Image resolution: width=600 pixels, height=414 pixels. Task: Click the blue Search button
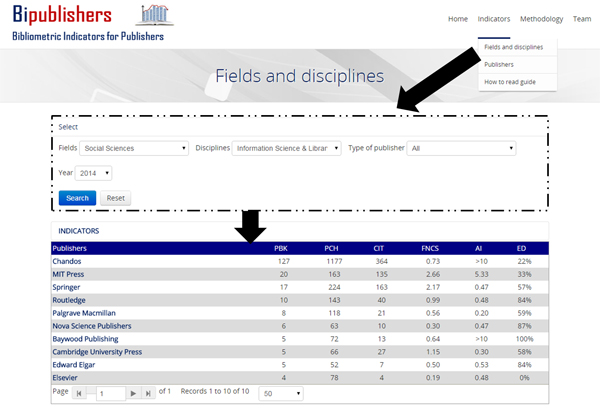77,198
